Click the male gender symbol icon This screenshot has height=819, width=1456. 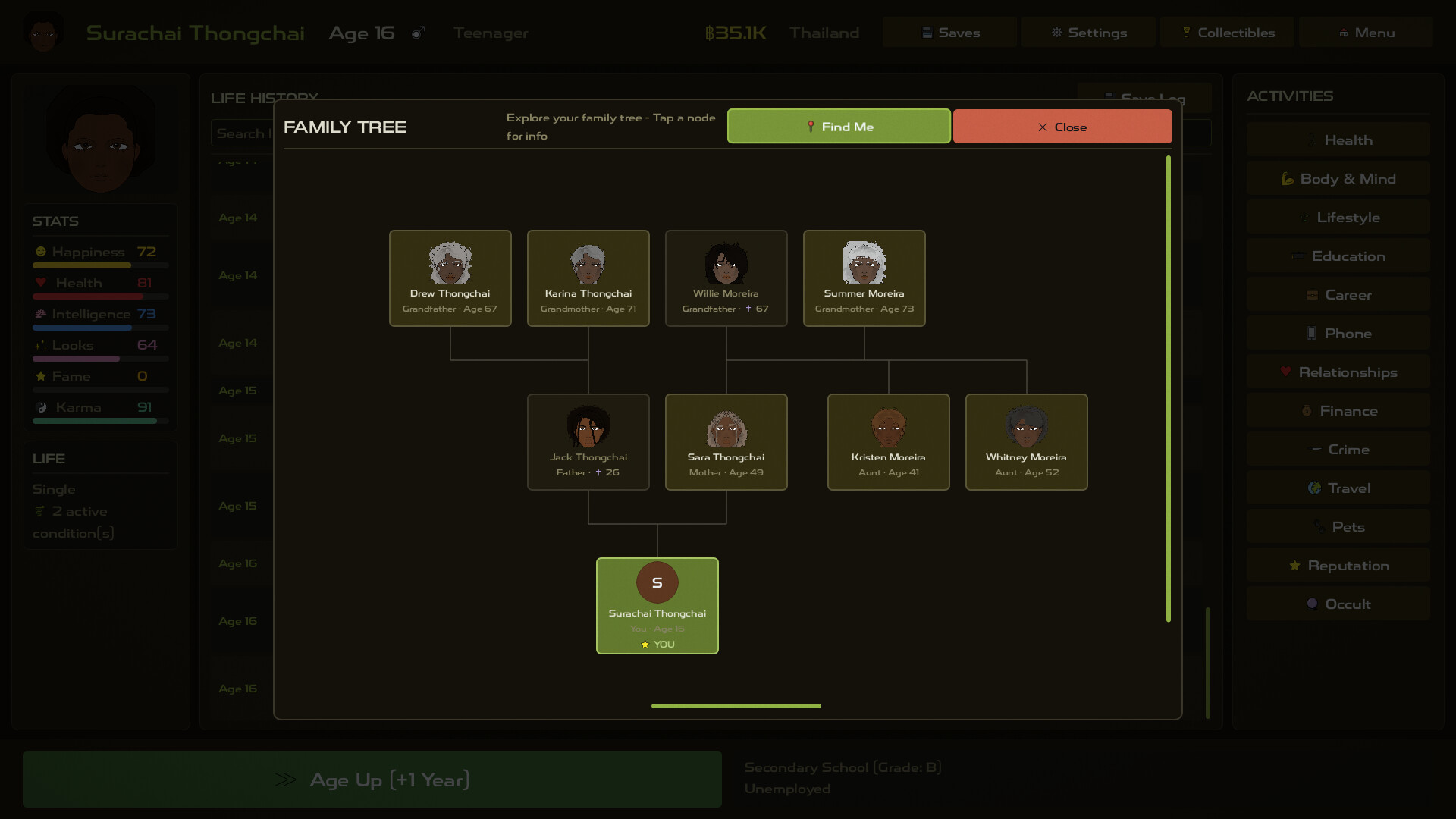point(418,33)
